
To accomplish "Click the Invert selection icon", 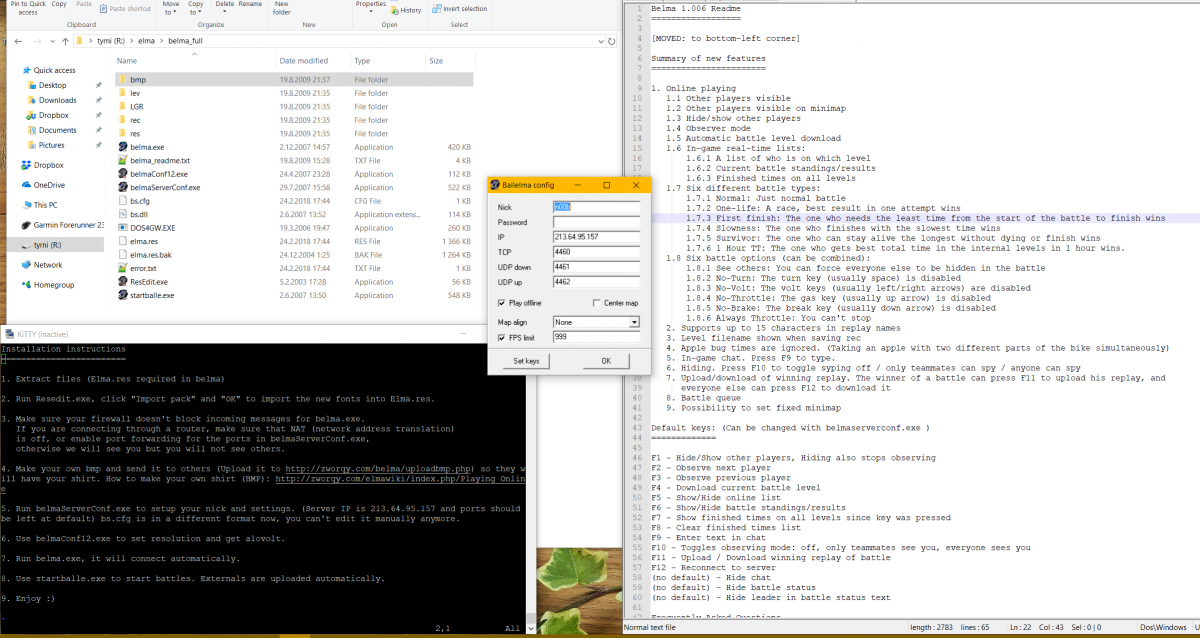I will [x=436, y=9].
